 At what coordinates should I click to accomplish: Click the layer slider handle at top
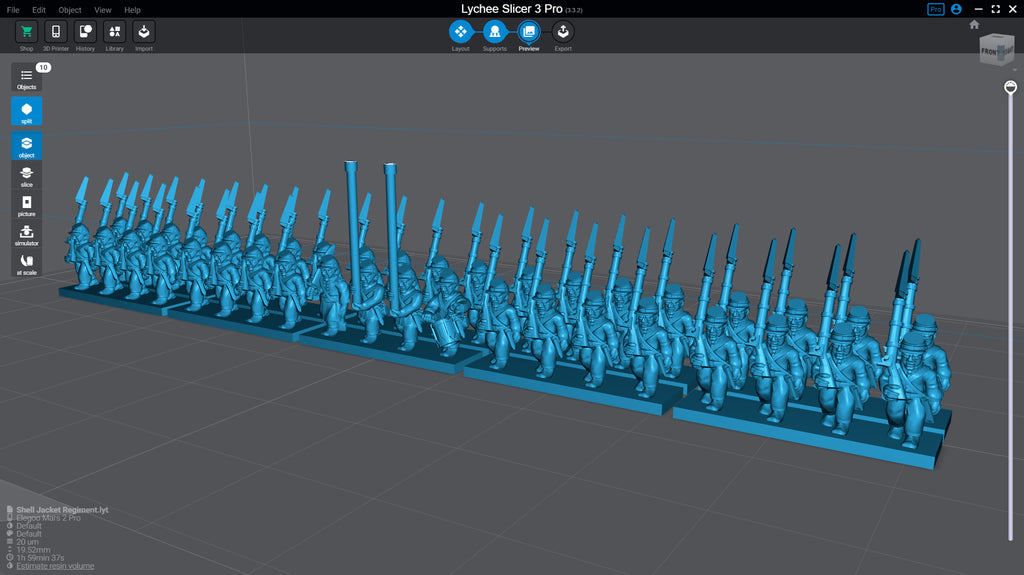[1011, 88]
